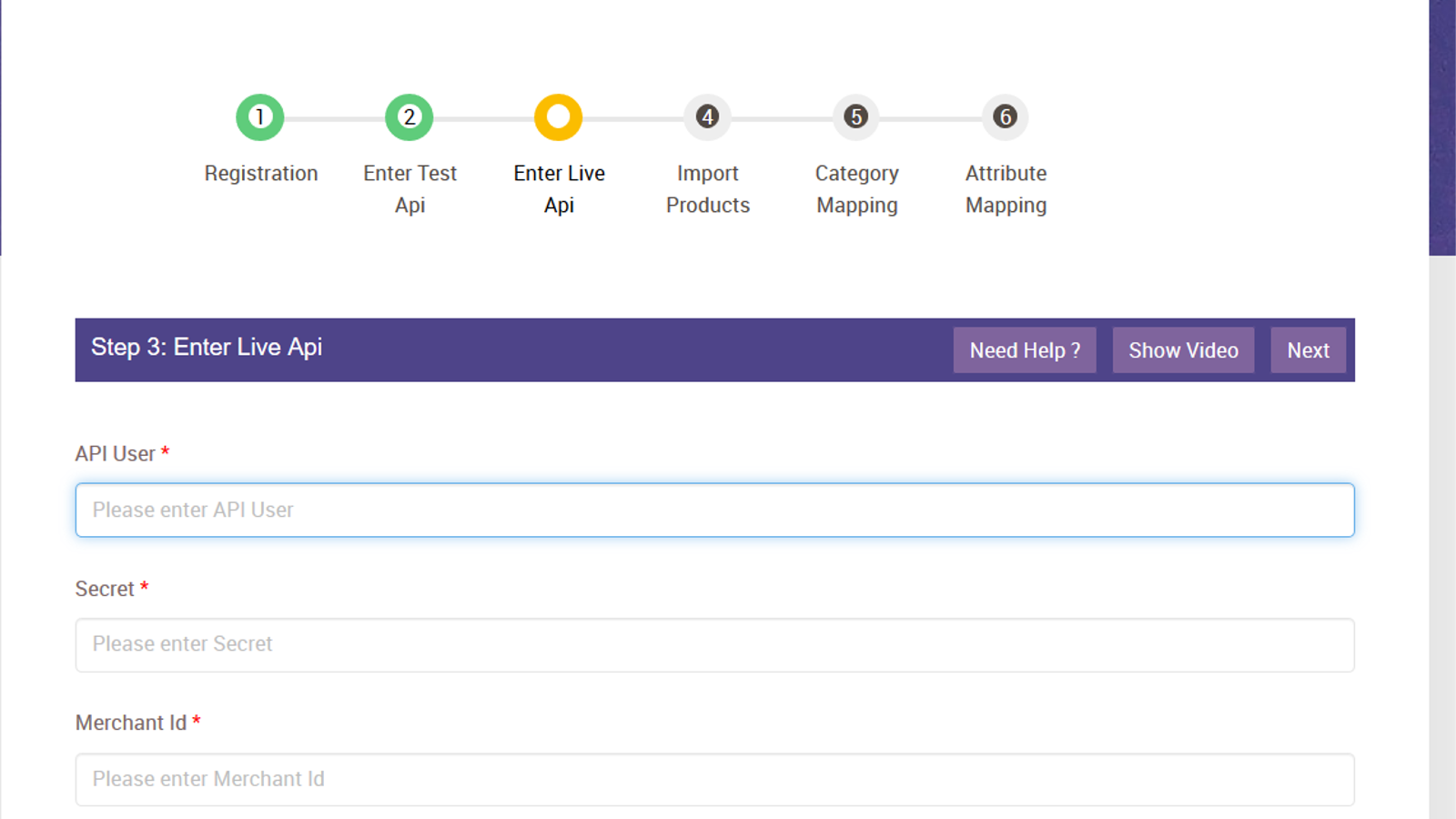Image resolution: width=1456 pixels, height=819 pixels.
Task: Click the completed Registration step circle
Action: coord(260,116)
